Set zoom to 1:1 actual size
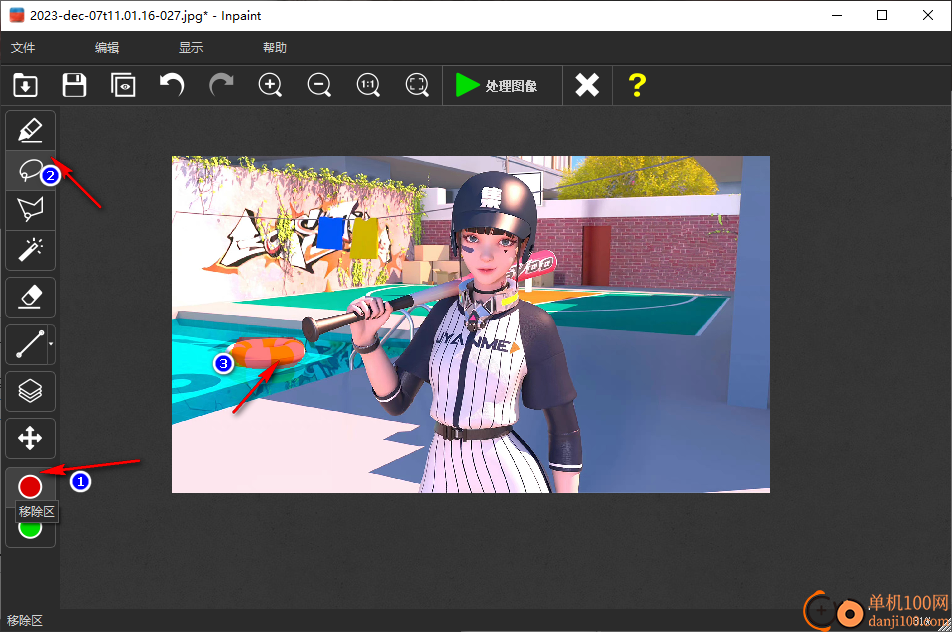 [368, 85]
